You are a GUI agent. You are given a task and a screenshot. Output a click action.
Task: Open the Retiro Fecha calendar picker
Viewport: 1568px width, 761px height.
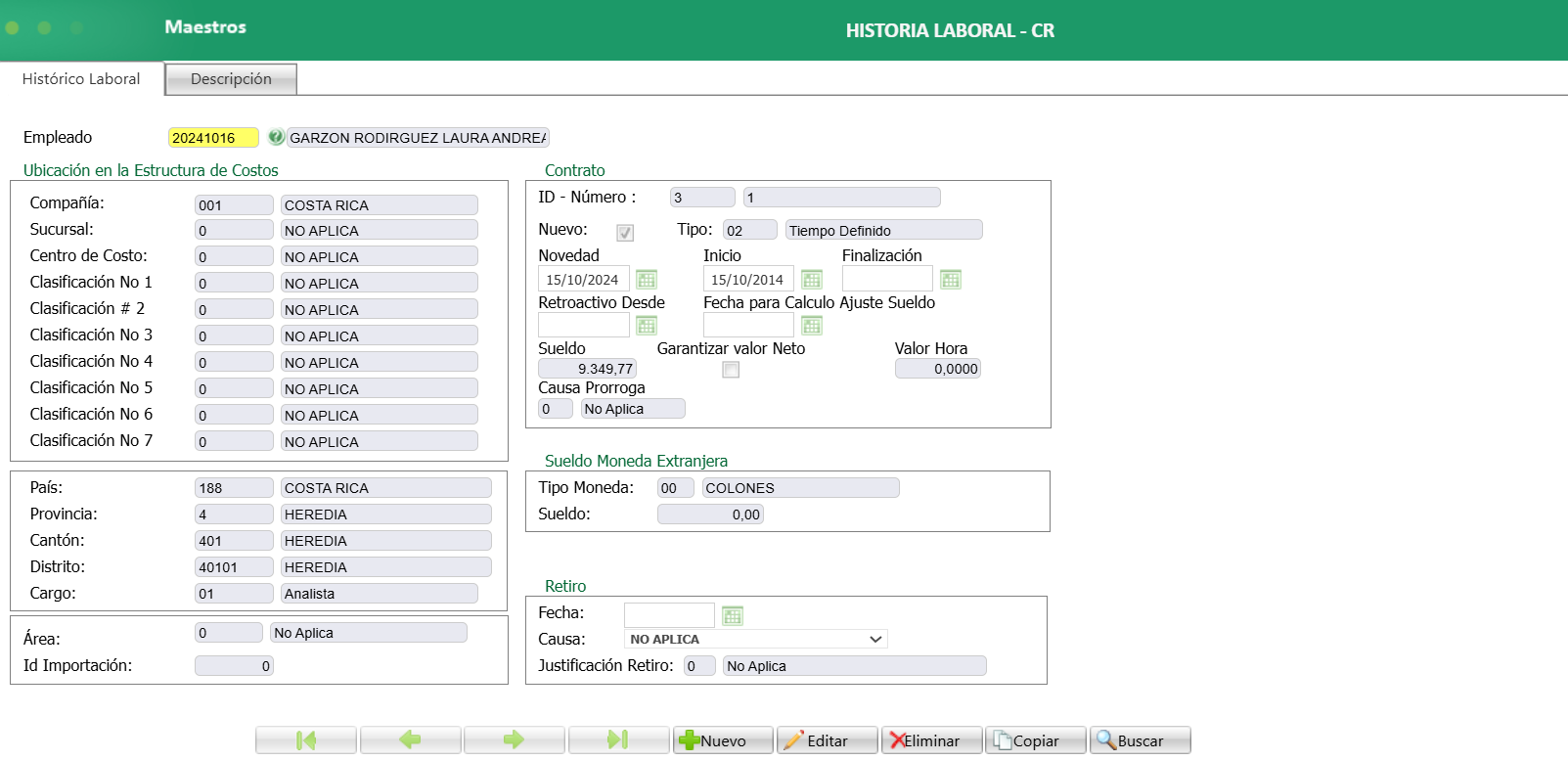(733, 615)
